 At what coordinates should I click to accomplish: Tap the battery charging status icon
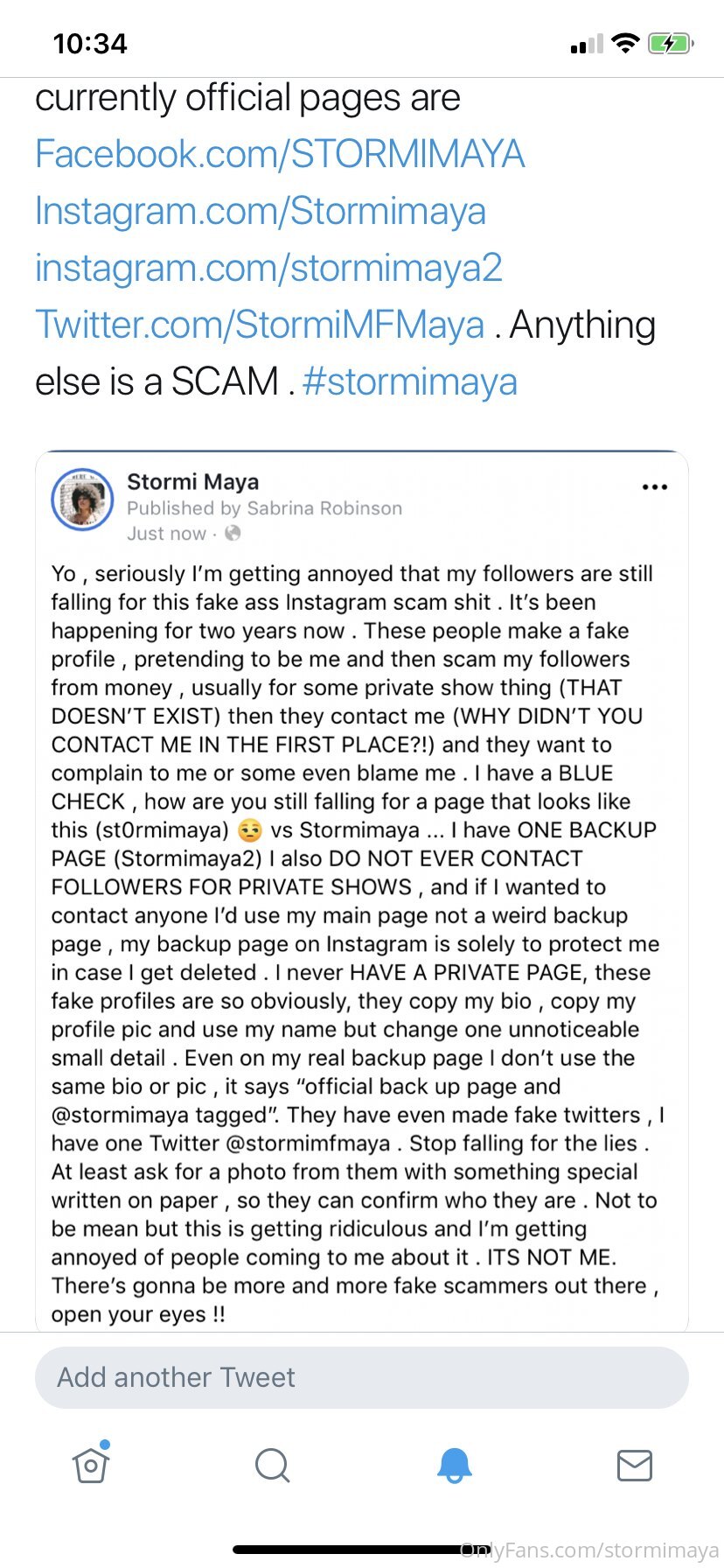[670, 44]
